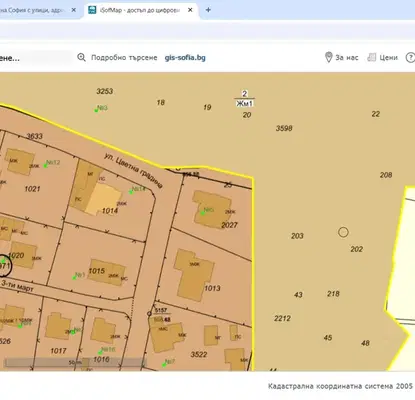Viewport: 415px width, 400px height.
Task: Click the location pin icon by За нас
Action: tap(328, 57)
